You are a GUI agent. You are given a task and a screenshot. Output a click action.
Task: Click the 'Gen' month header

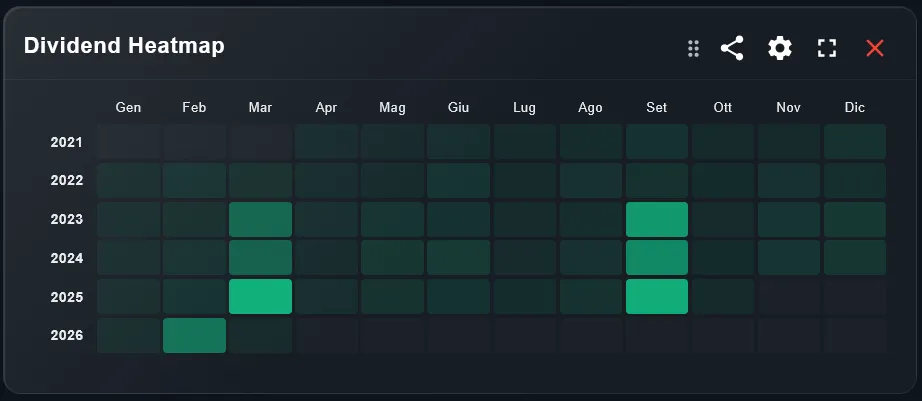128,108
